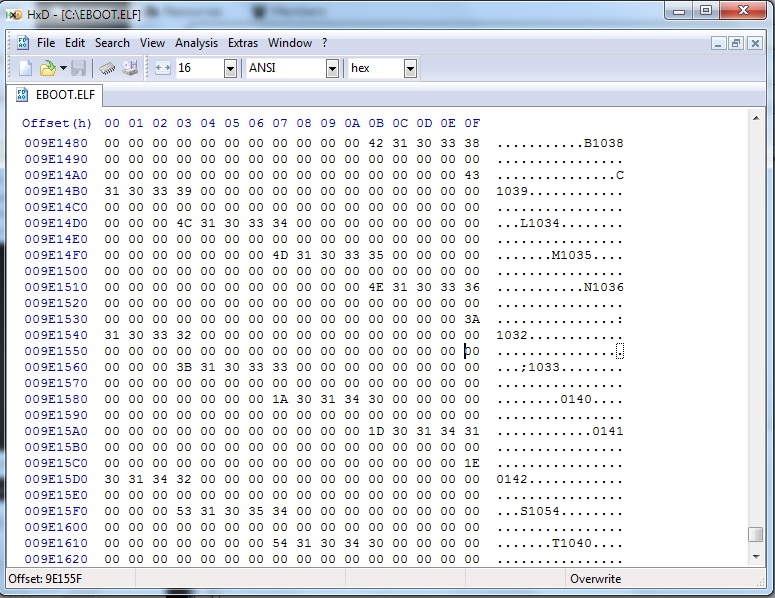
Task: Open the Edit menu
Action: [75, 43]
